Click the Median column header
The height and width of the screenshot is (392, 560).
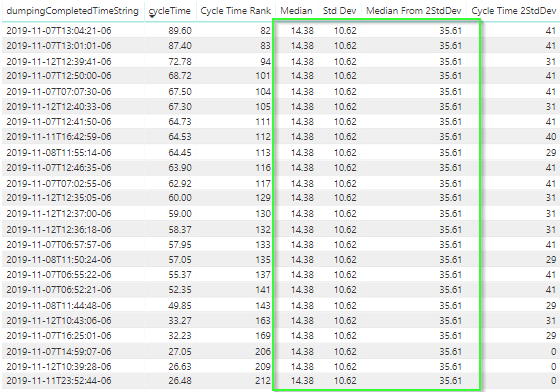[x=296, y=11]
